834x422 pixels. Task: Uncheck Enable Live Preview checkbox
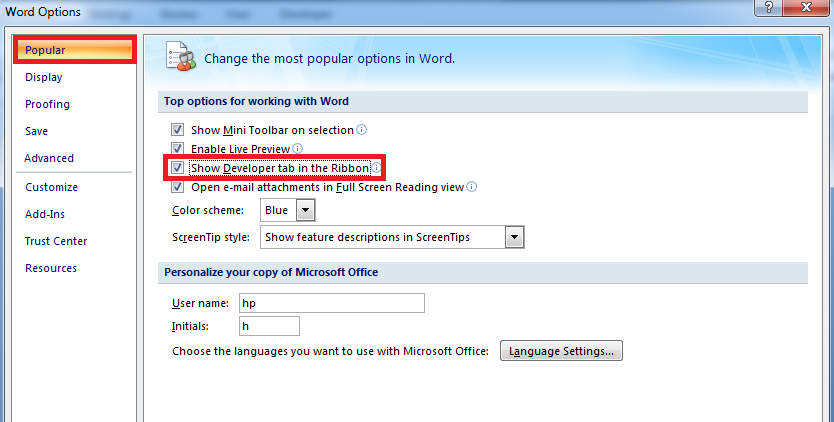tap(177, 148)
